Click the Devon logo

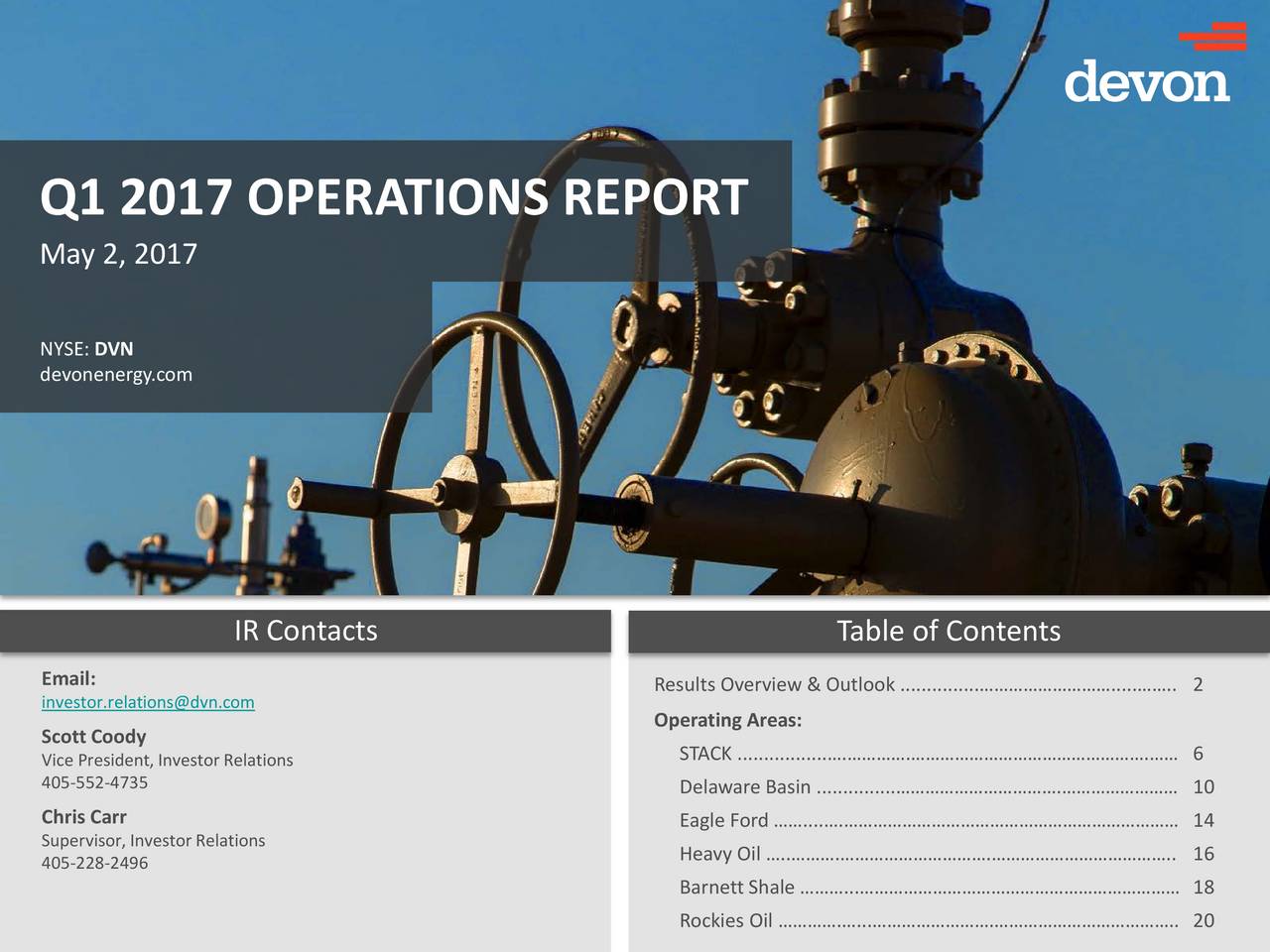(1155, 62)
